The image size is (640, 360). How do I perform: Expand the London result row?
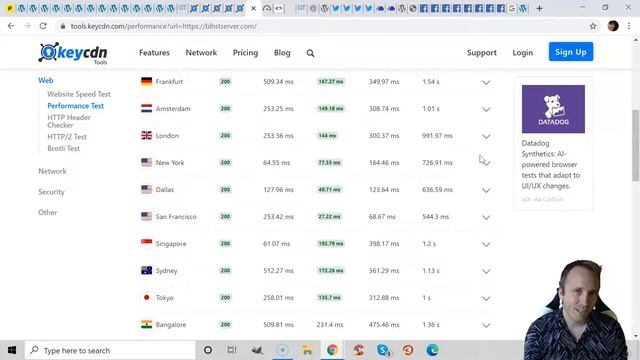tap(486, 136)
